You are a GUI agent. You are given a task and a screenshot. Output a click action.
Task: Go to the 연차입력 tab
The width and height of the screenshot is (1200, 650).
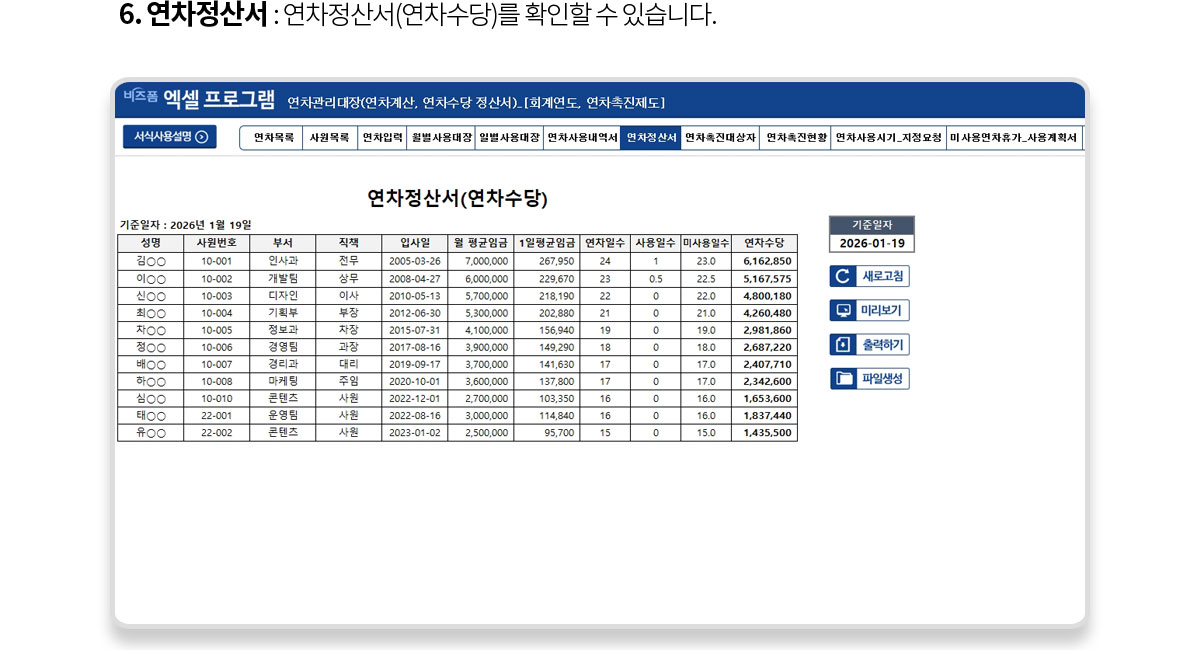(382, 138)
